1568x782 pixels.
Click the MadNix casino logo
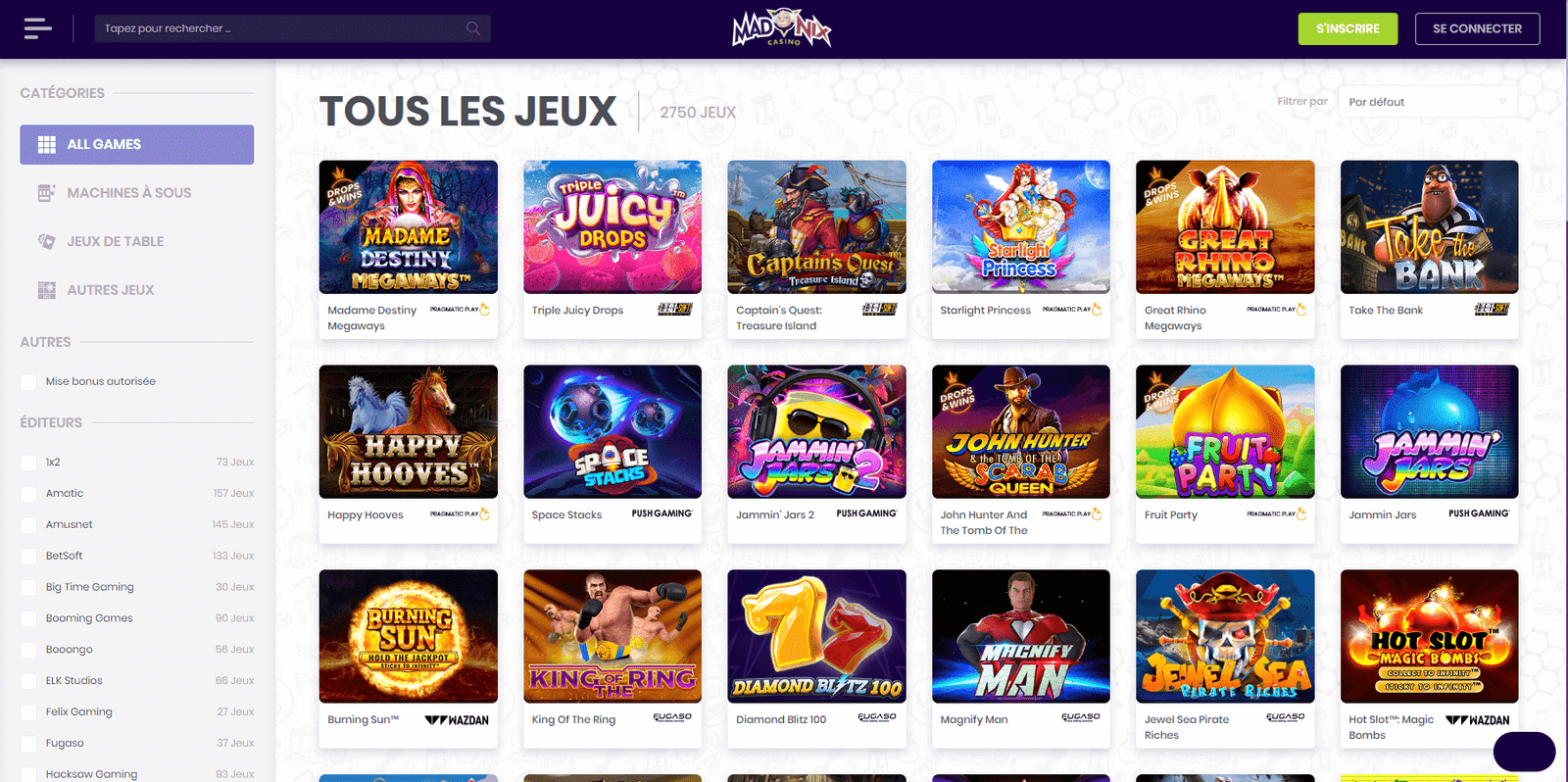tap(782, 28)
